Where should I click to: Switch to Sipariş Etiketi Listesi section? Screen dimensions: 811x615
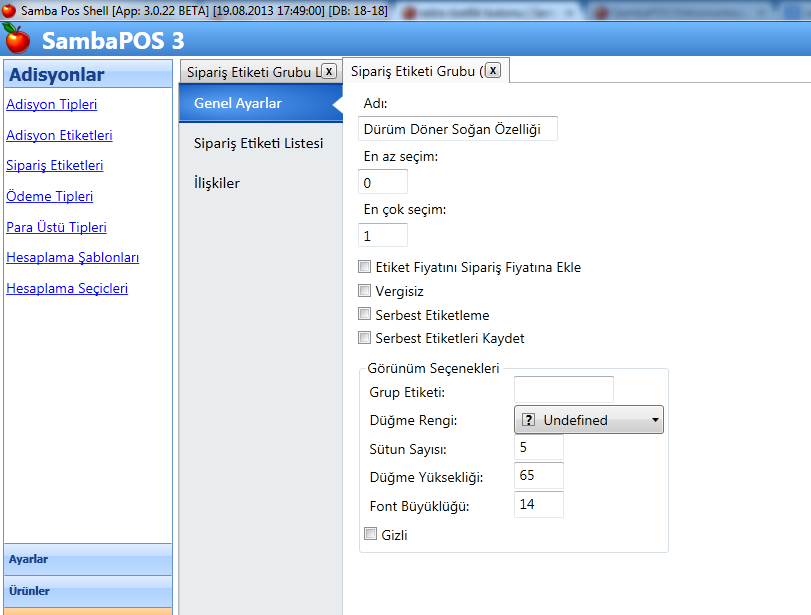pos(258,143)
